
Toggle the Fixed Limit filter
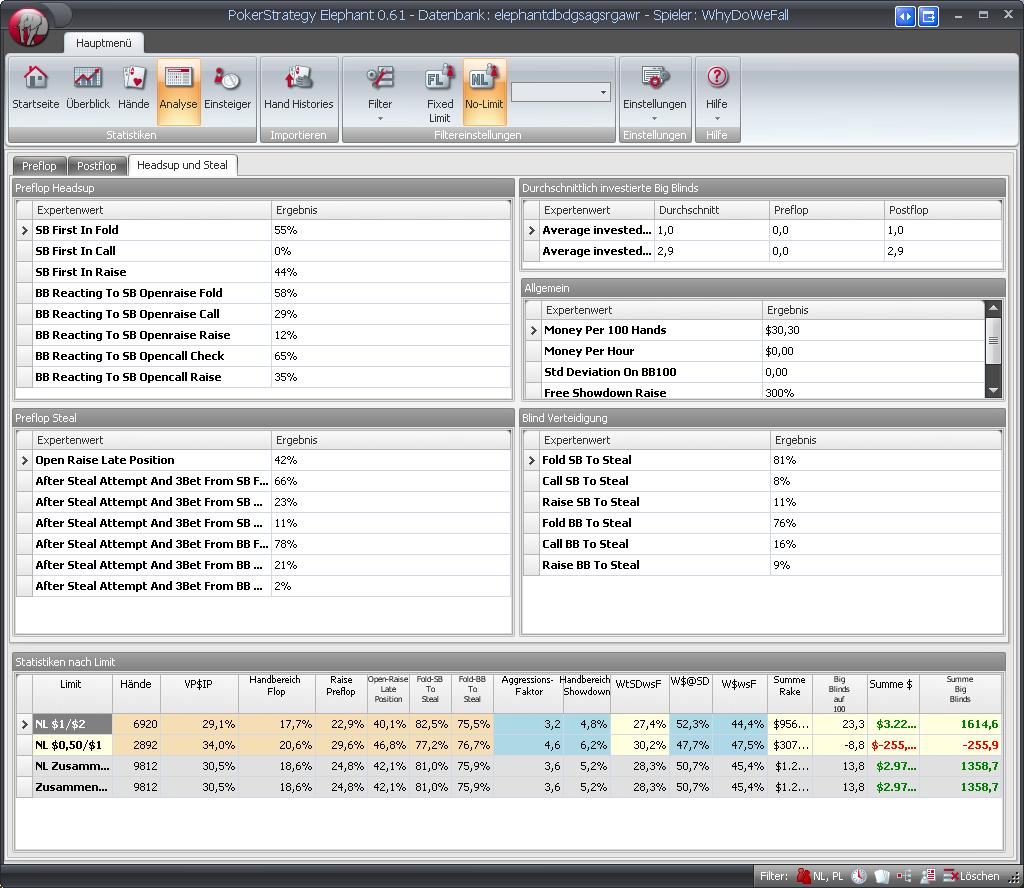[x=440, y=93]
